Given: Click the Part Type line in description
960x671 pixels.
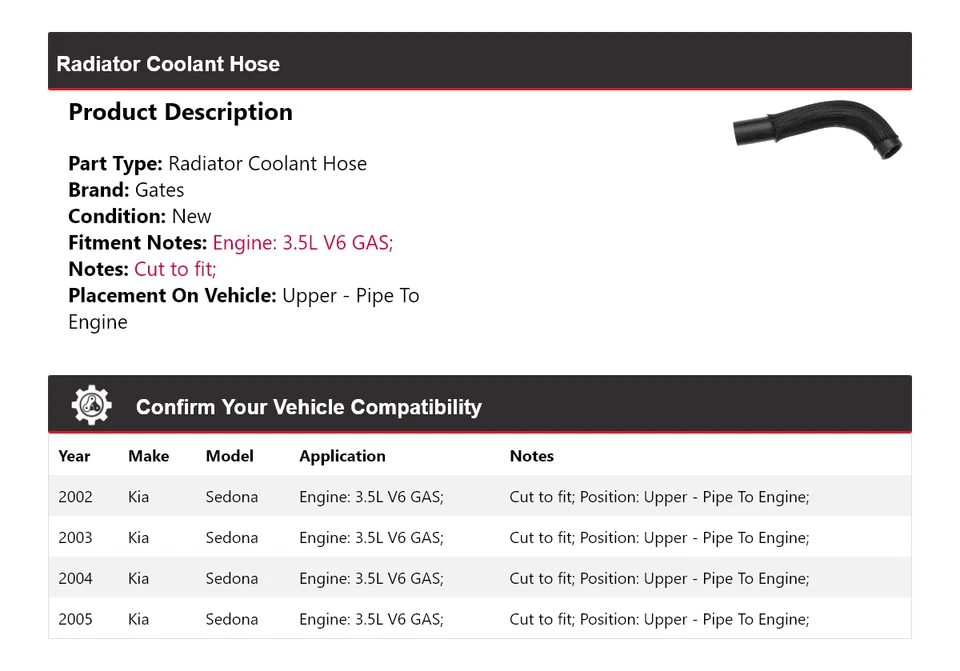Looking at the screenshot, I should point(217,164).
